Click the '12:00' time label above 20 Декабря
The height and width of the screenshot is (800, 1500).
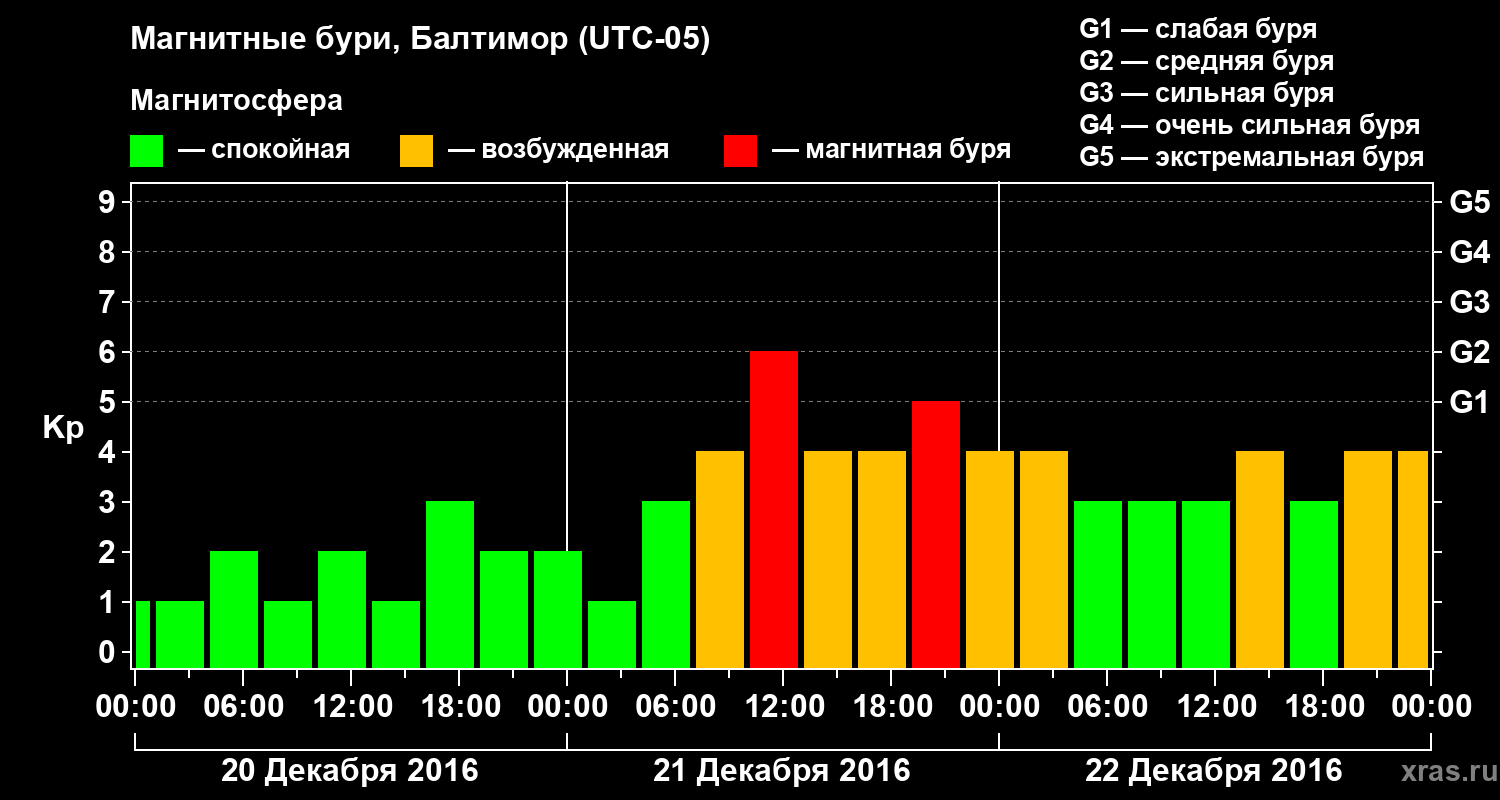tap(351, 707)
